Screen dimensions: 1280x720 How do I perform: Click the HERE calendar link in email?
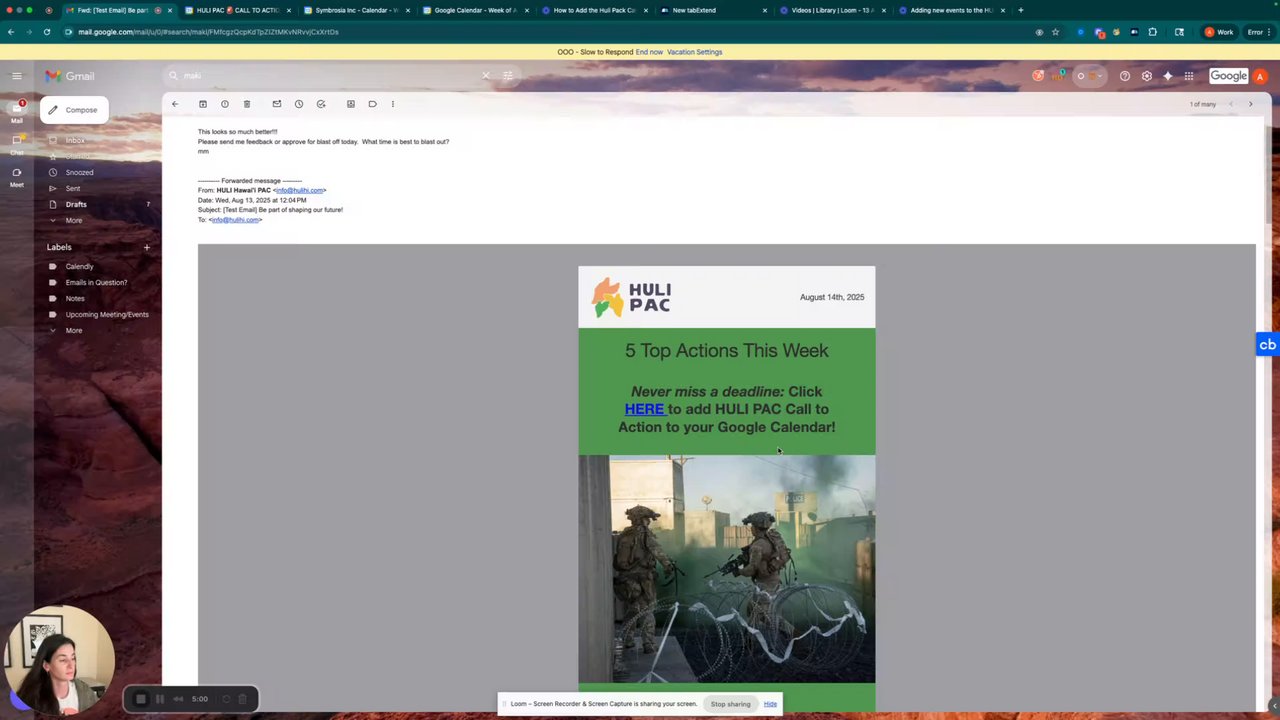[644, 409]
